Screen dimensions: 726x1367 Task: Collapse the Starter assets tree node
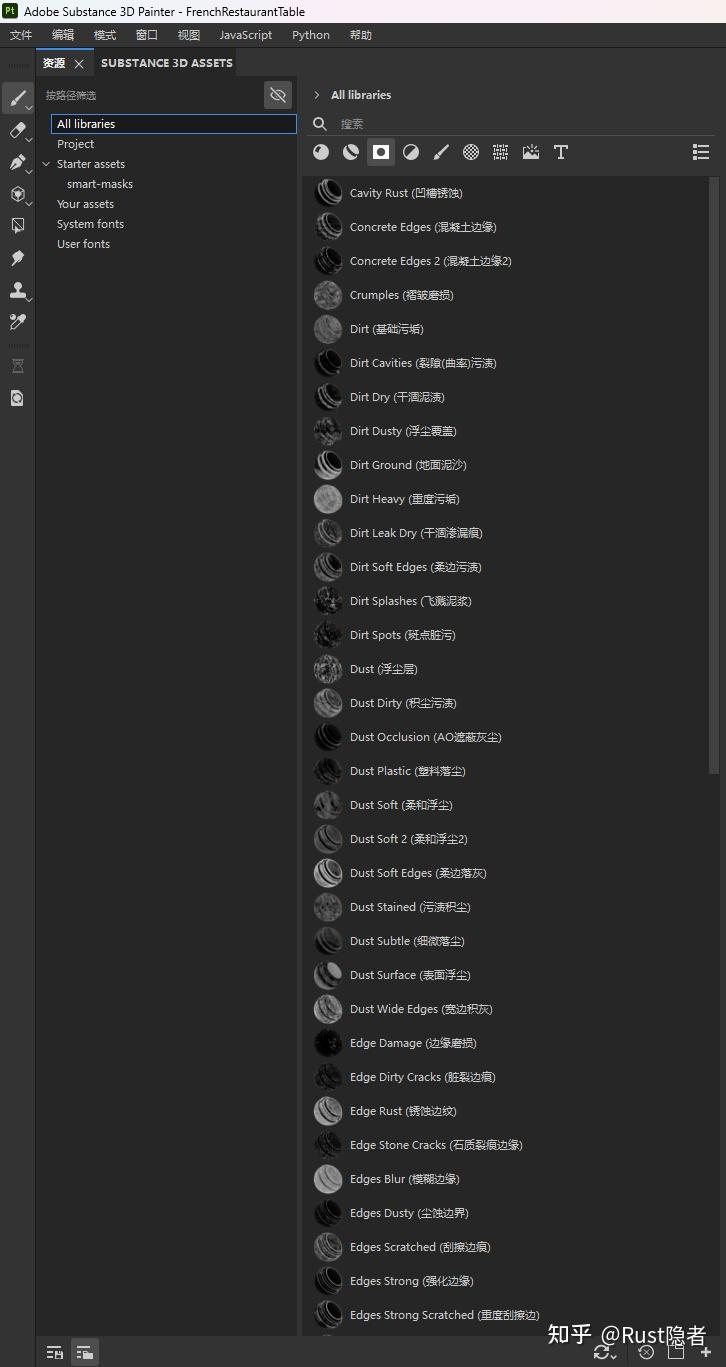[46, 164]
